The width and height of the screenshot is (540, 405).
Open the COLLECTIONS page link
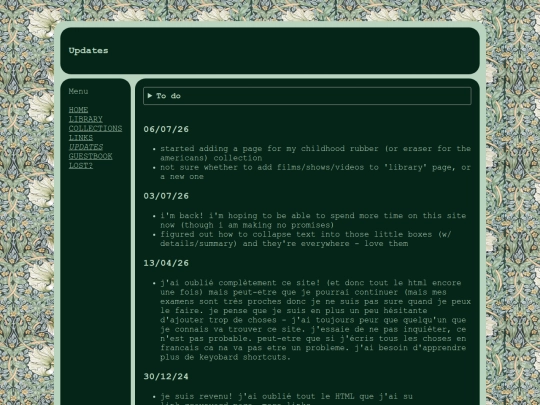(x=95, y=128)
